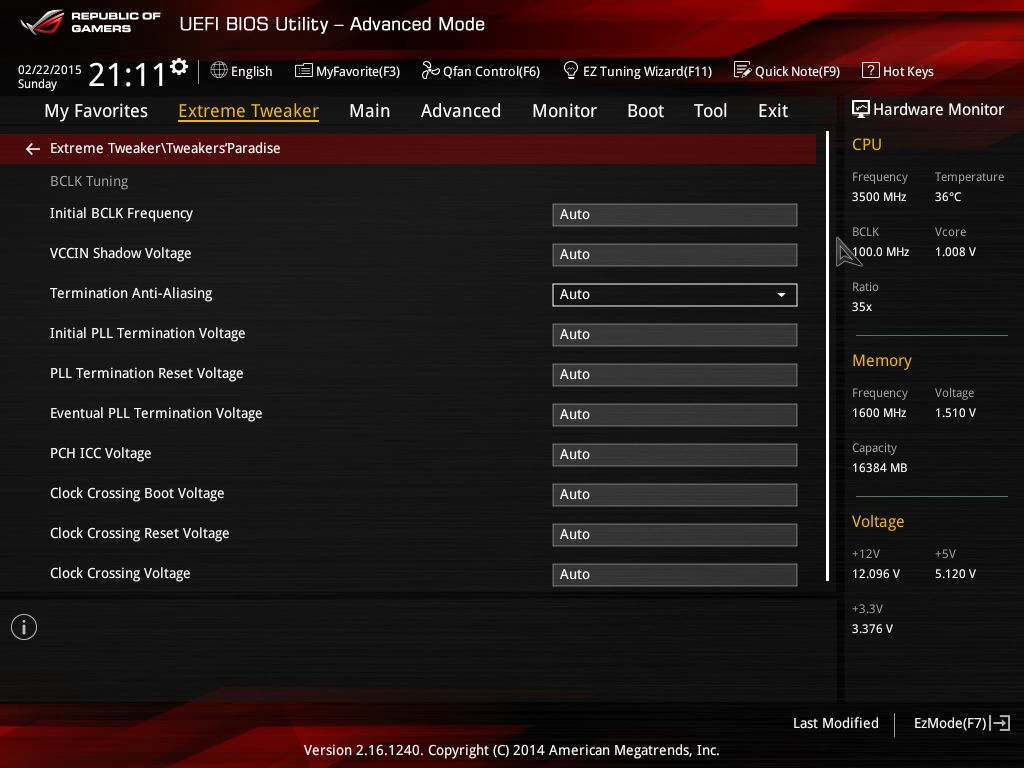The width and height of the screenshot is (1024, 768).
Task: Select the Clock Crossing Voltage field
Action: click(674, 575)
